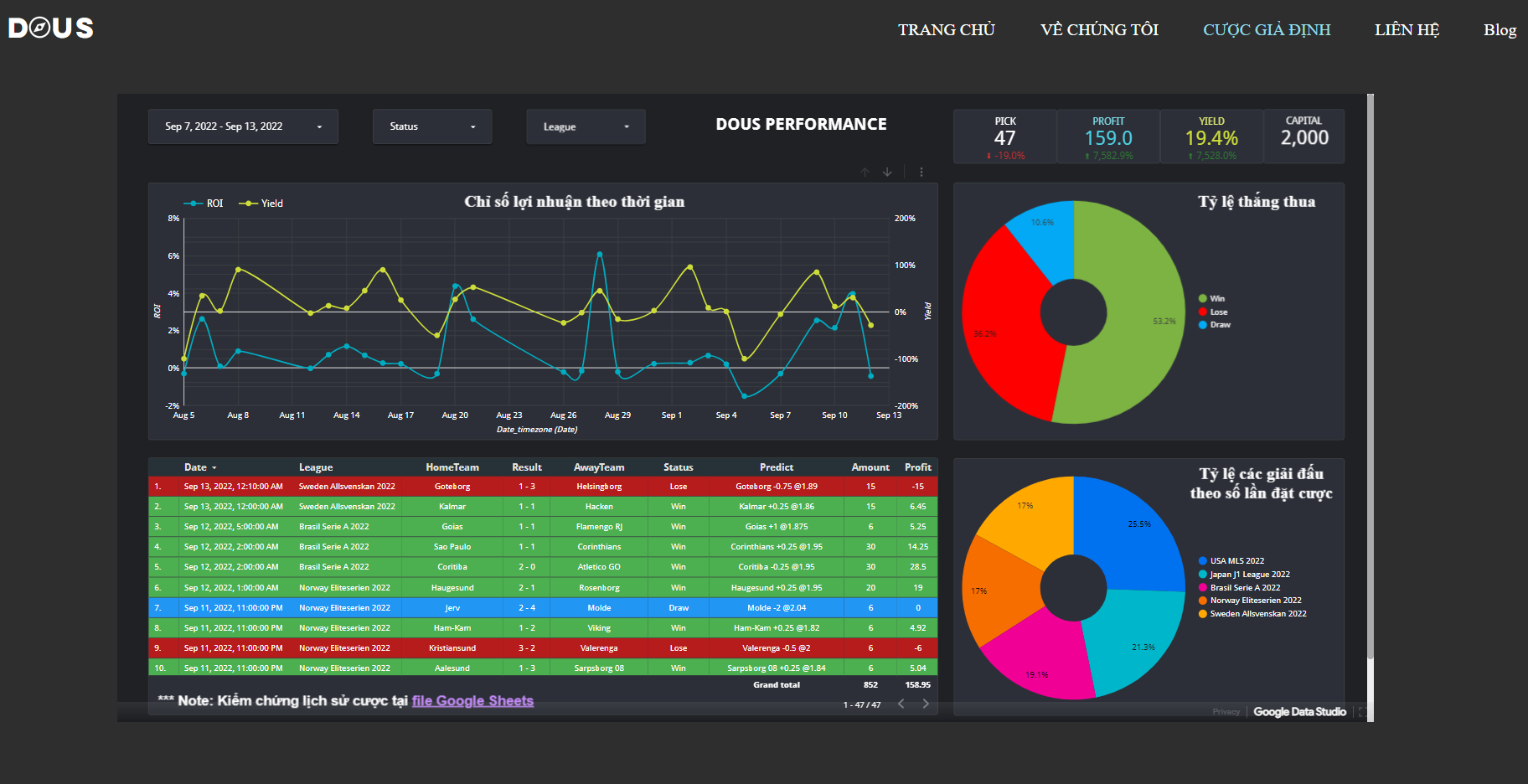Toggle the Yield series in the chart legend
The width and height of the screenshot is (1528, 784).
[x=261, y=204]
